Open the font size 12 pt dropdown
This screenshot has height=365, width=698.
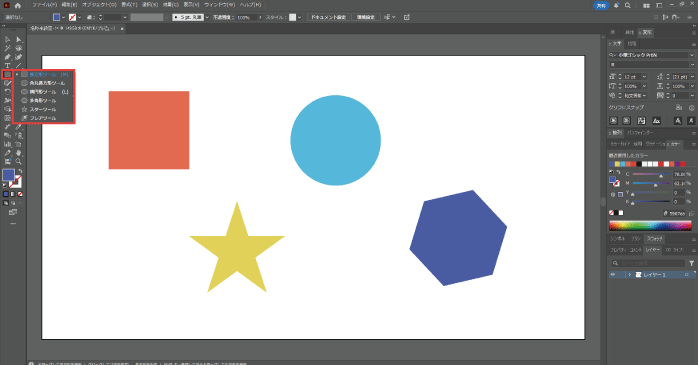pos(644,77)
